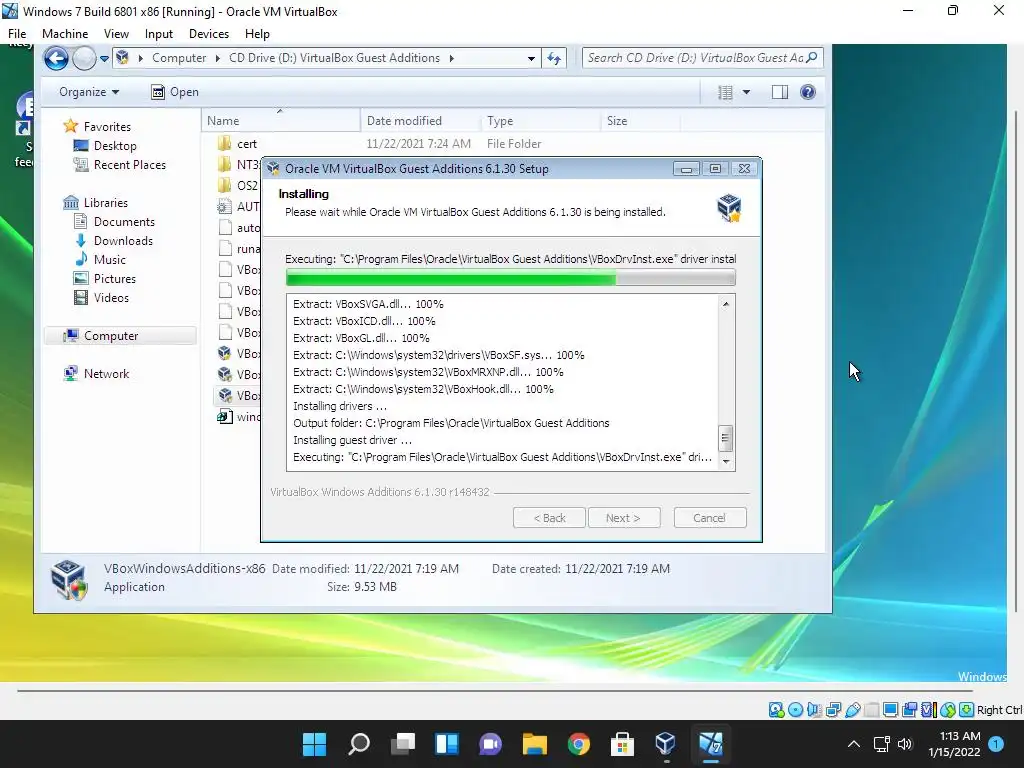Click the display indicator in VirtualBox status bar
The width and height of the screenshot is (1024, 768).
coord(890,709)
